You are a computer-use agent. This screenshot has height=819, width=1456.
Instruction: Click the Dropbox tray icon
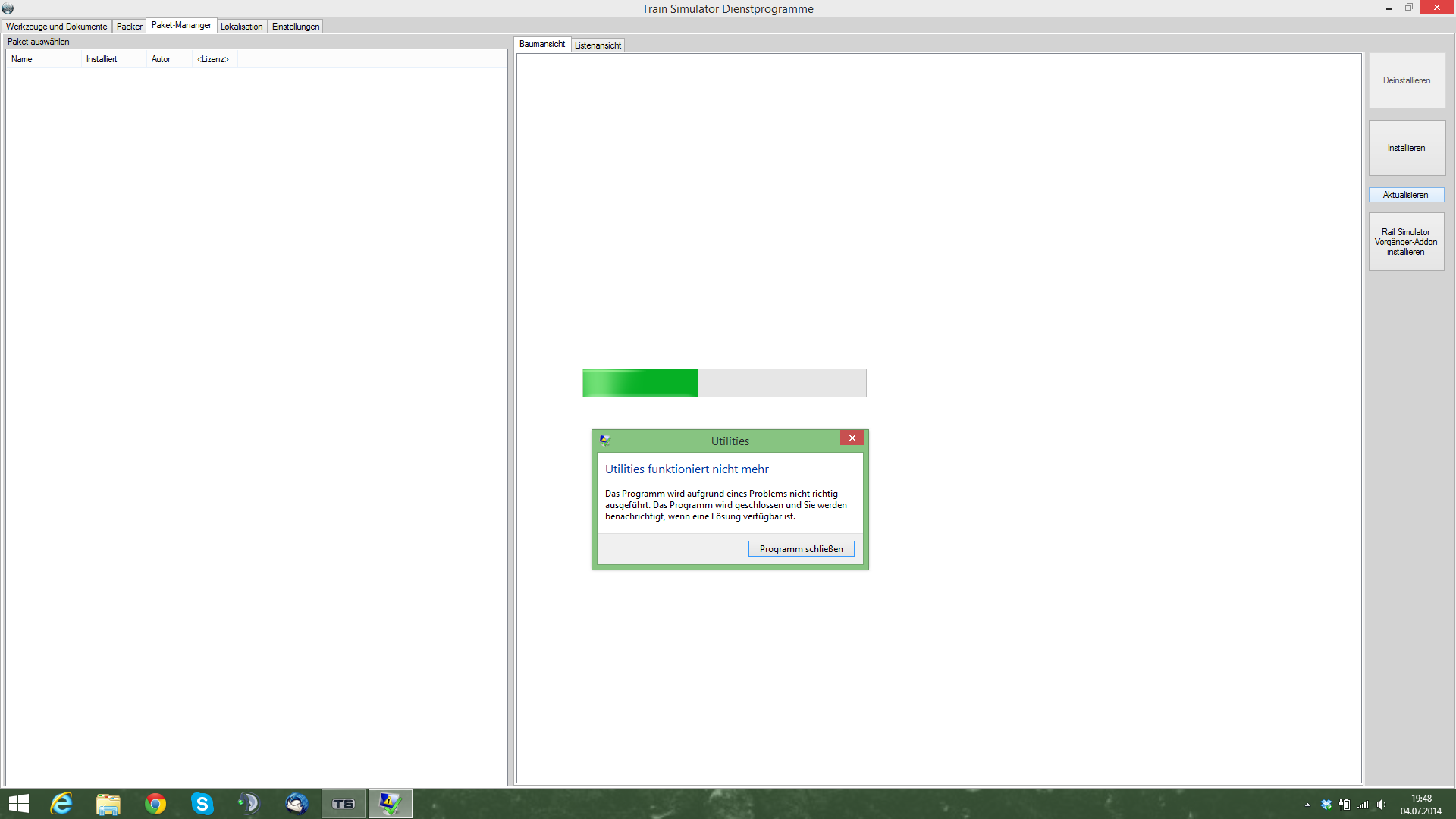coord(1326,805)
